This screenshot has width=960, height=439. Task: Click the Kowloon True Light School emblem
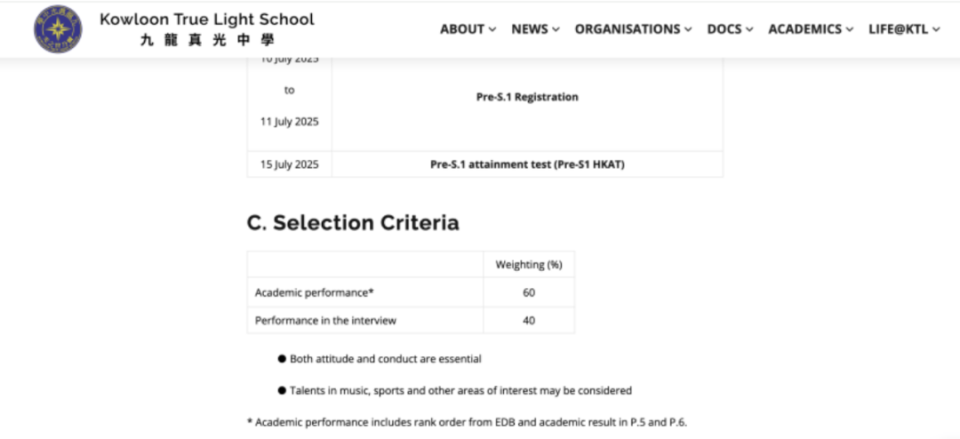point(58,29)
